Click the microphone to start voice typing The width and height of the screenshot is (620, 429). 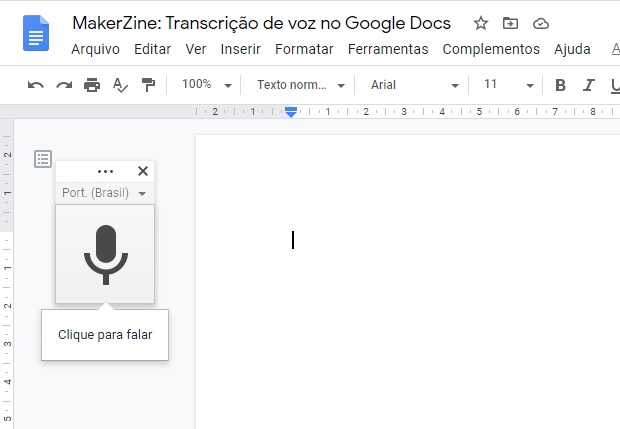tap(105, 254)
